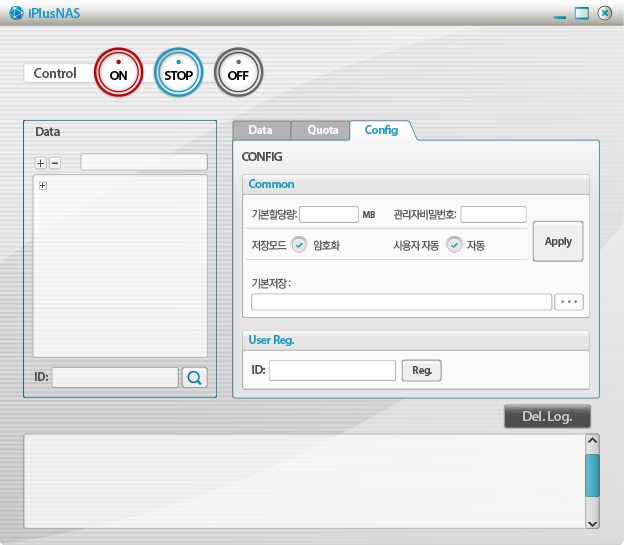This screenshot has width=624, height=545.
Task: Switch to the Data tab
Action: coord(260,130)
